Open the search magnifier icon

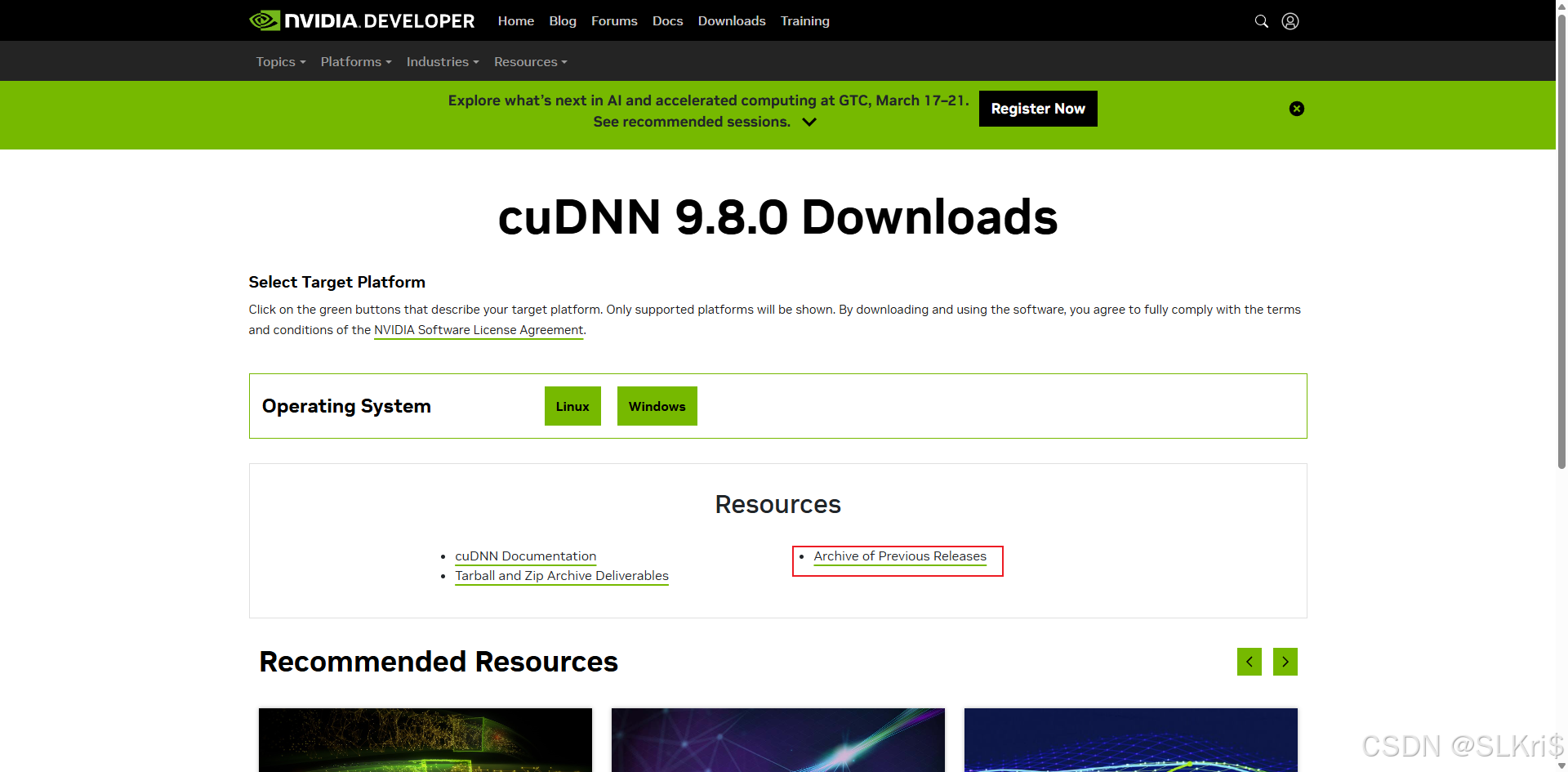(1262, 21)
